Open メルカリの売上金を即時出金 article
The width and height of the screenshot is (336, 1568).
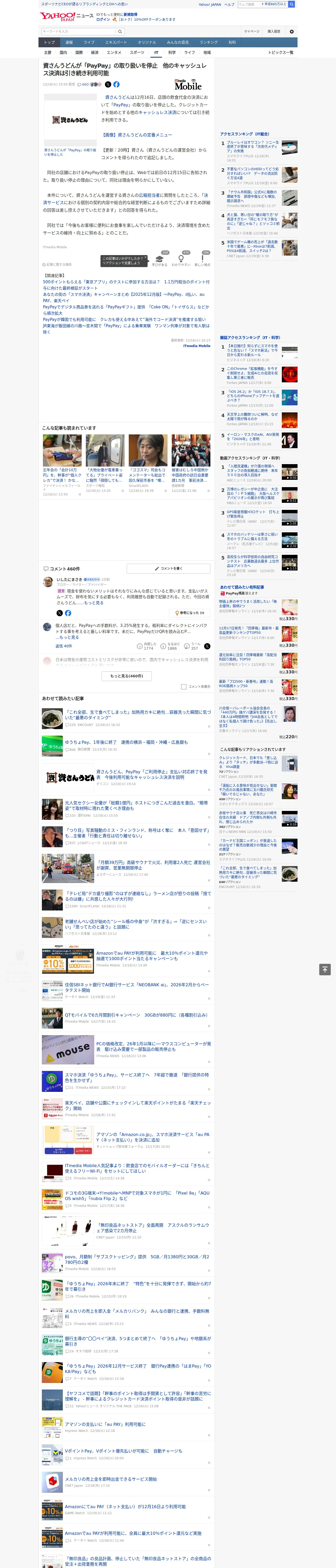click(x=111, y=1479)
